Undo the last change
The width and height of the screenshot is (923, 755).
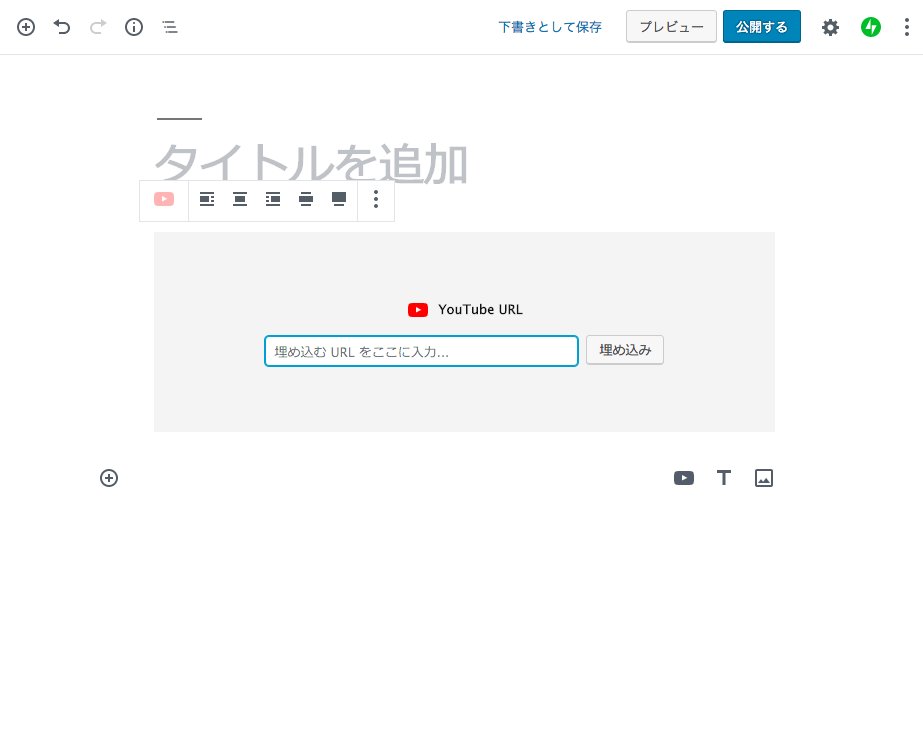point(62,27)
